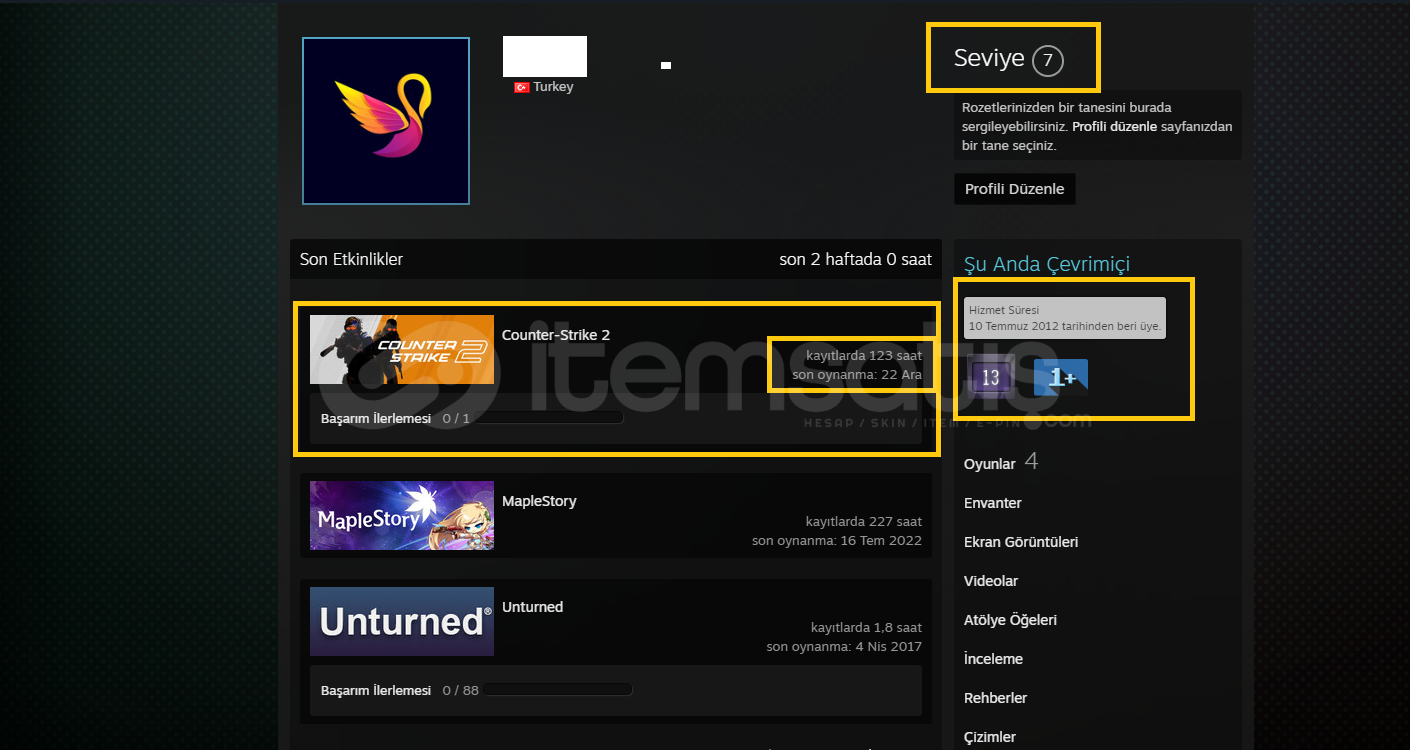Screen dimensions: 1410x750
Task: Click the Şu Anda Çevrimiçi status
Action: [x=1047, y=264]
